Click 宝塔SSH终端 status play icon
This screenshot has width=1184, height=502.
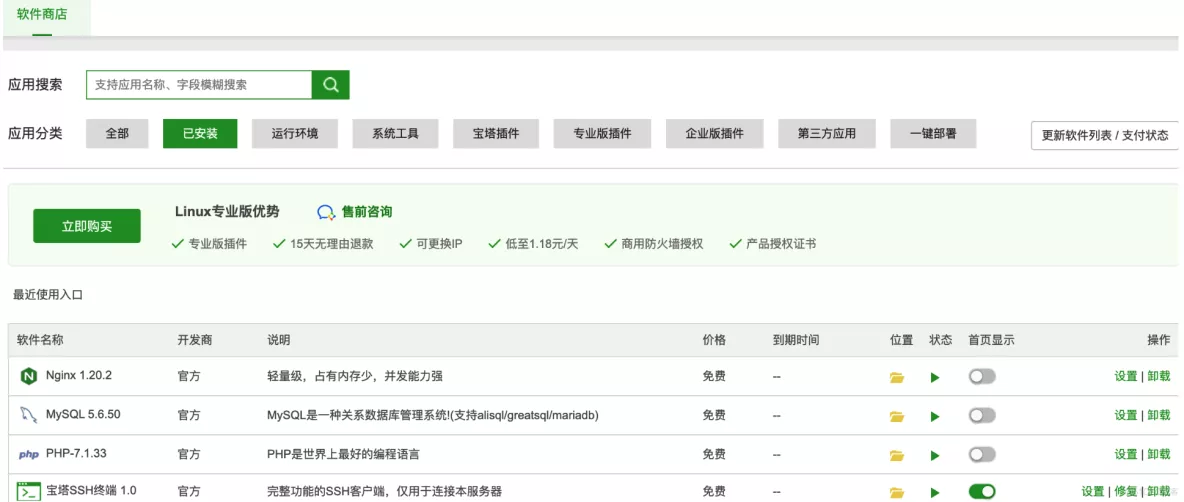(x=935, y=493)
